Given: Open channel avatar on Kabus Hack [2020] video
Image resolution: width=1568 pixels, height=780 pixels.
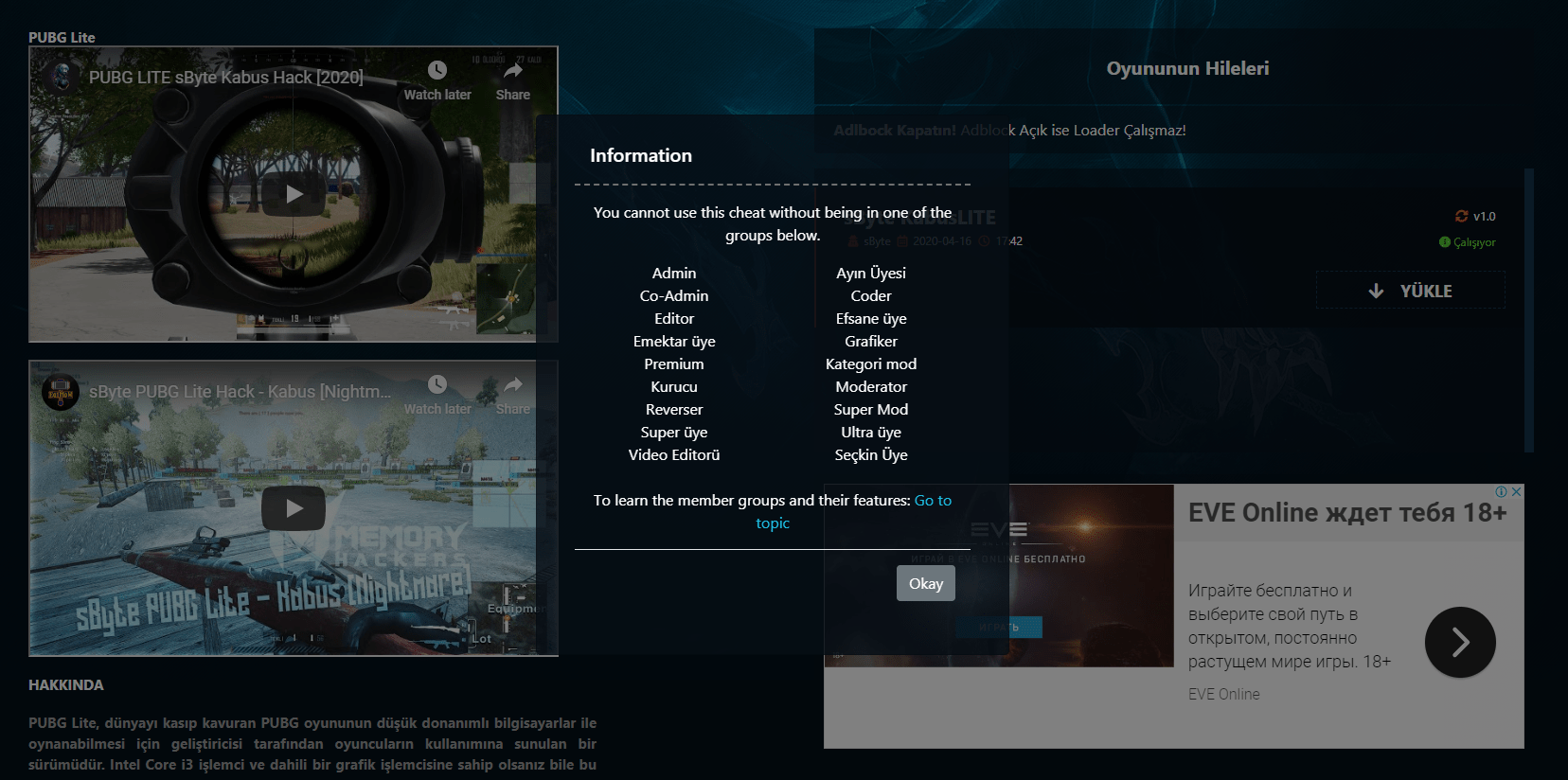Looking at the screenshot, I should [x=62, y=77].
